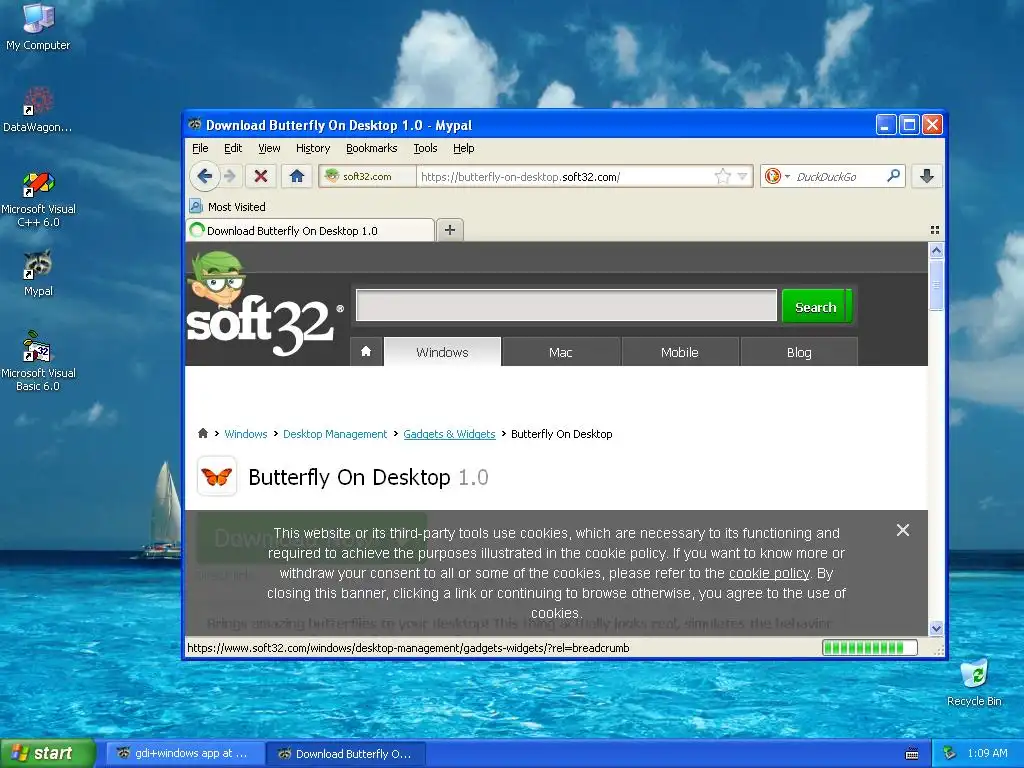Open the Help menu
Screen dimensions: 1024x768
coord(464,148)
